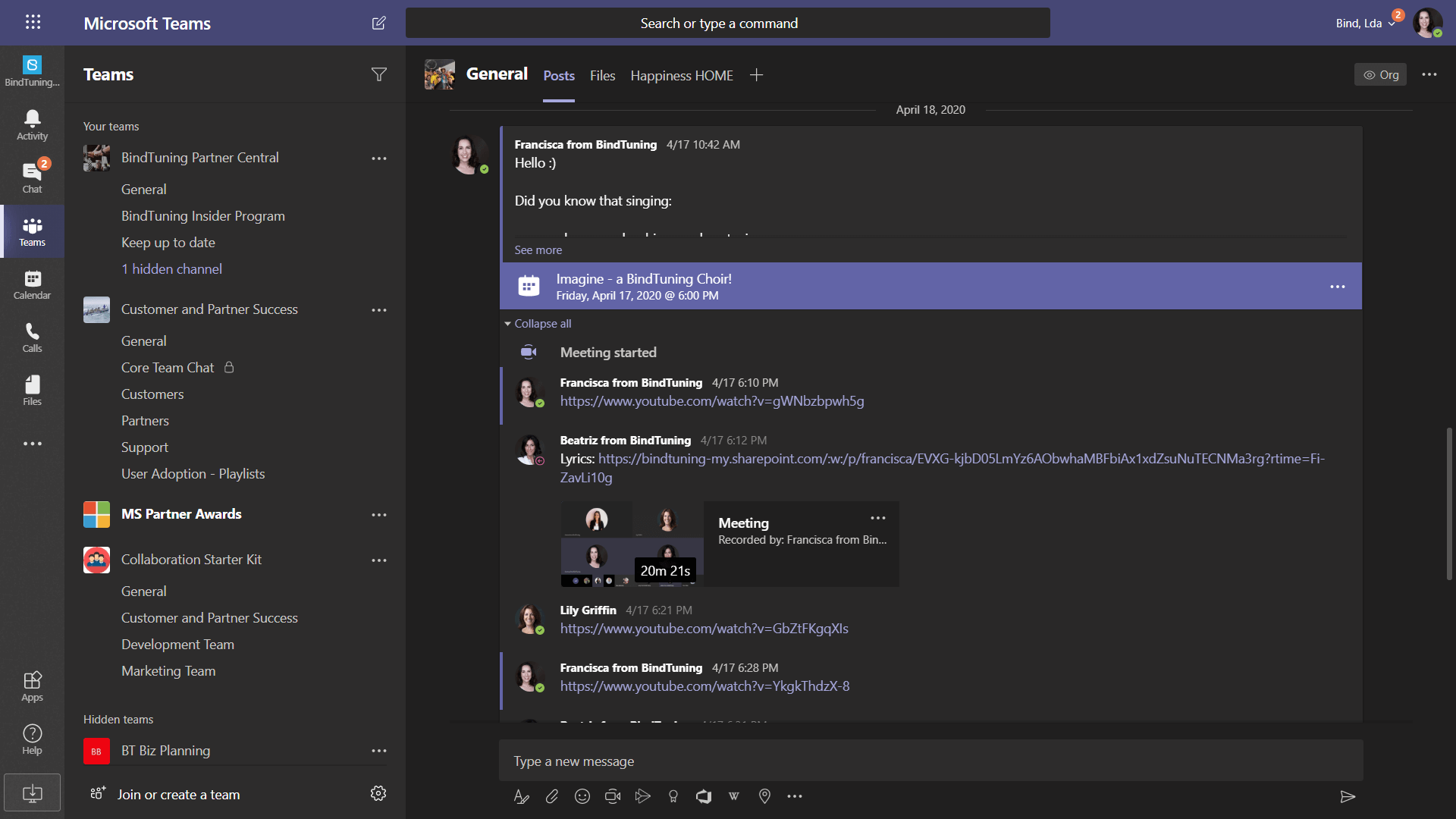The height and width of the screenshot is (819, 1456).
Task: Click the Format text icon
Action: [521, 796]
